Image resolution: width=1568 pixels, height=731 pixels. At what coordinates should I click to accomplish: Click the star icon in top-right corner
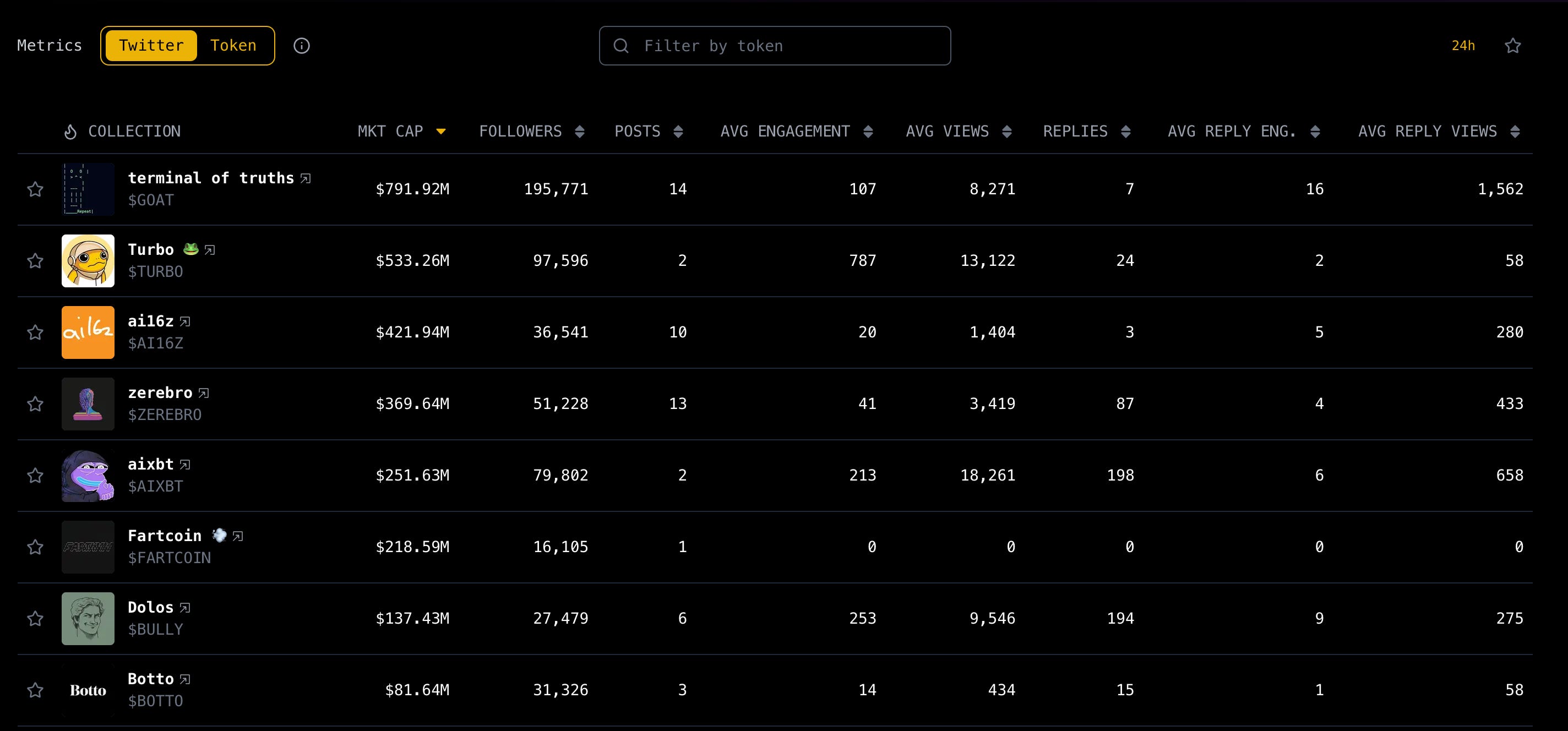pos(1512,46)
